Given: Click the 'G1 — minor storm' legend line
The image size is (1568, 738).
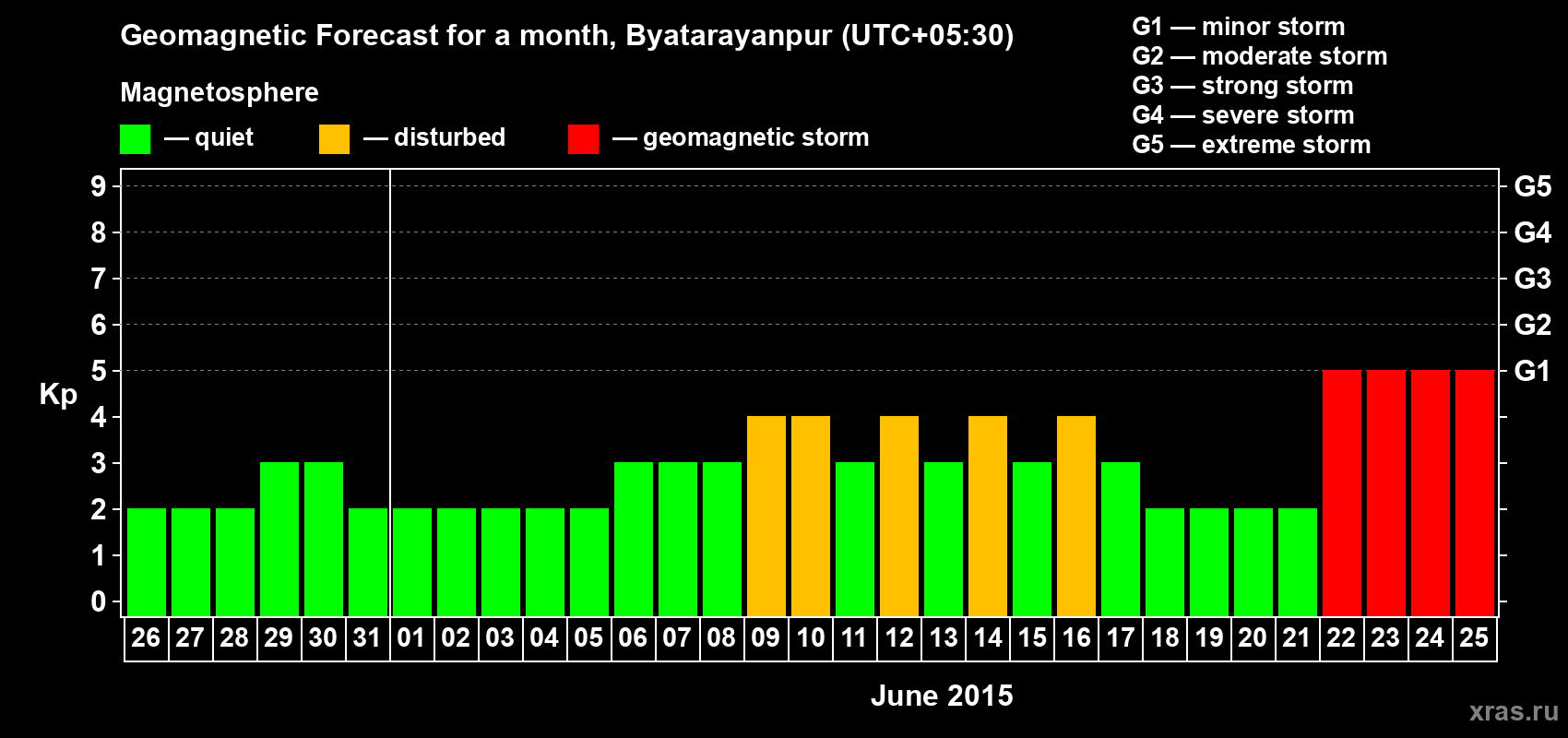Looking at the screenshot, I should (1238, 27).
